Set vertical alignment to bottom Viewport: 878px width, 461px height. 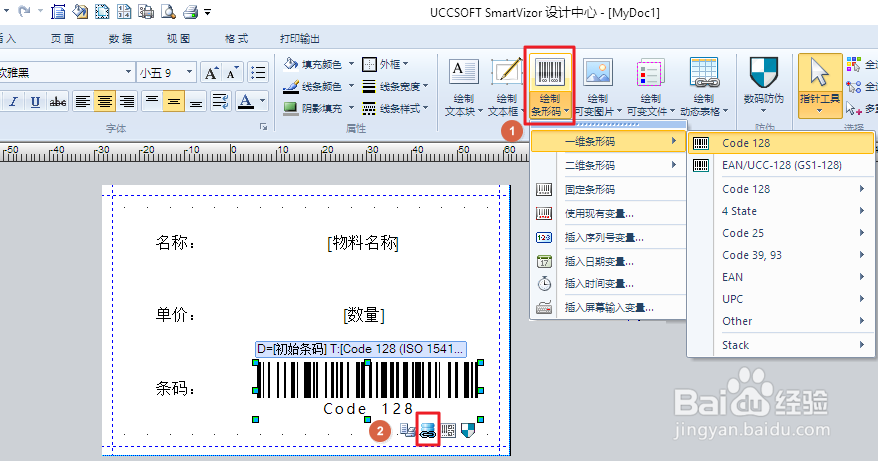[x=196, y=101]
